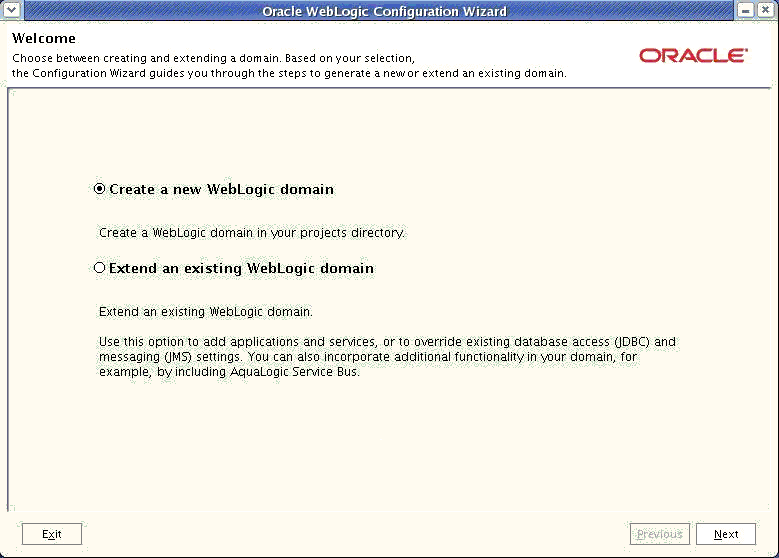Click the Next button
Image resolution: width=779 pixels, height=558 pixels.
726,534
